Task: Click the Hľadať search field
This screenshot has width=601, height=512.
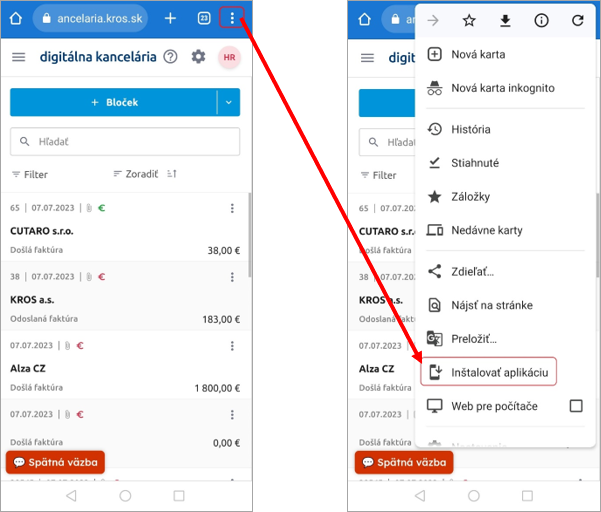Action: [x=125, y=142]
